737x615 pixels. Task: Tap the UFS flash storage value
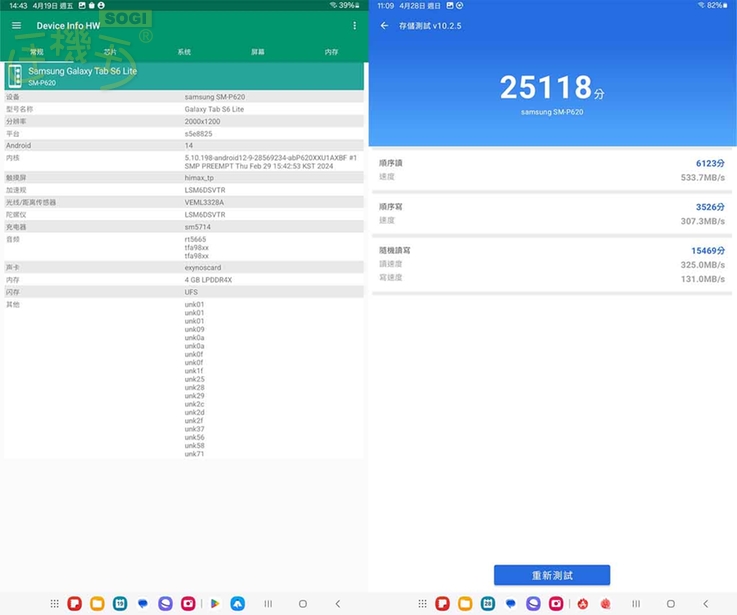(191, 292)
